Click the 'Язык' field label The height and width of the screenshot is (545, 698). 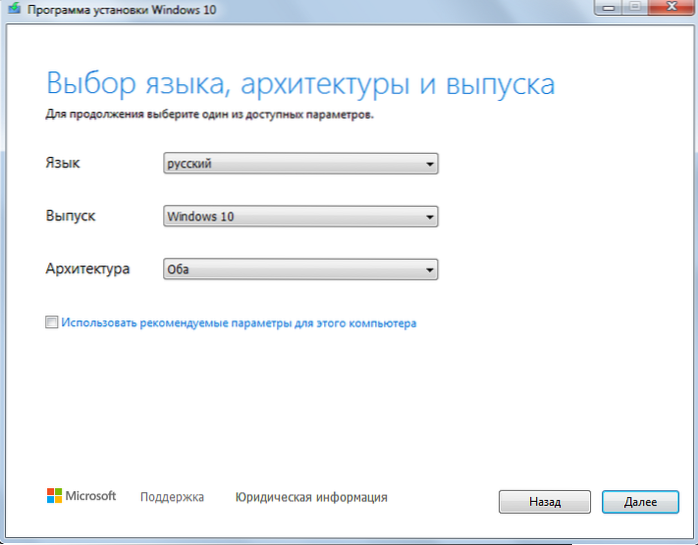pos(62,162)
